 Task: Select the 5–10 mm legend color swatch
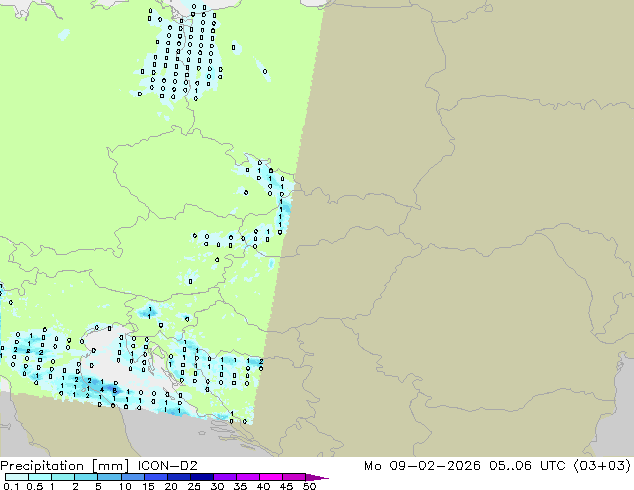109,477
